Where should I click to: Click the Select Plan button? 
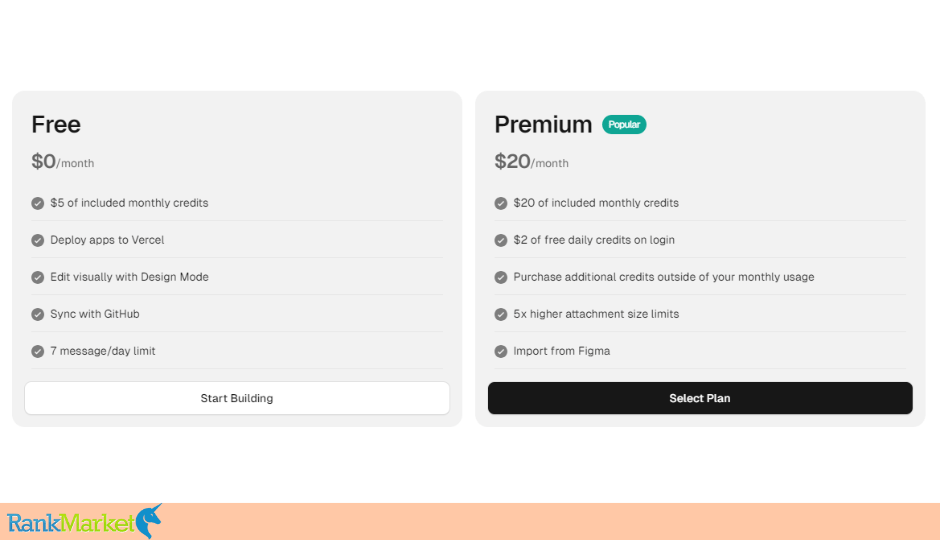(700, 398)
